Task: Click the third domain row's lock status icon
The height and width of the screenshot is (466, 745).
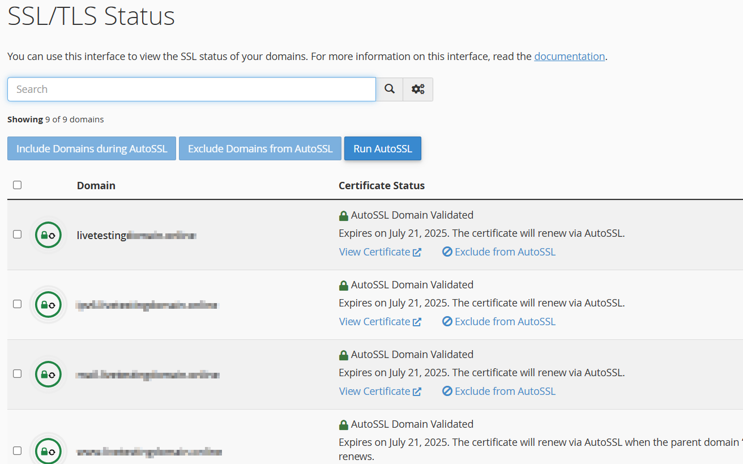Action: pos(48,374)
